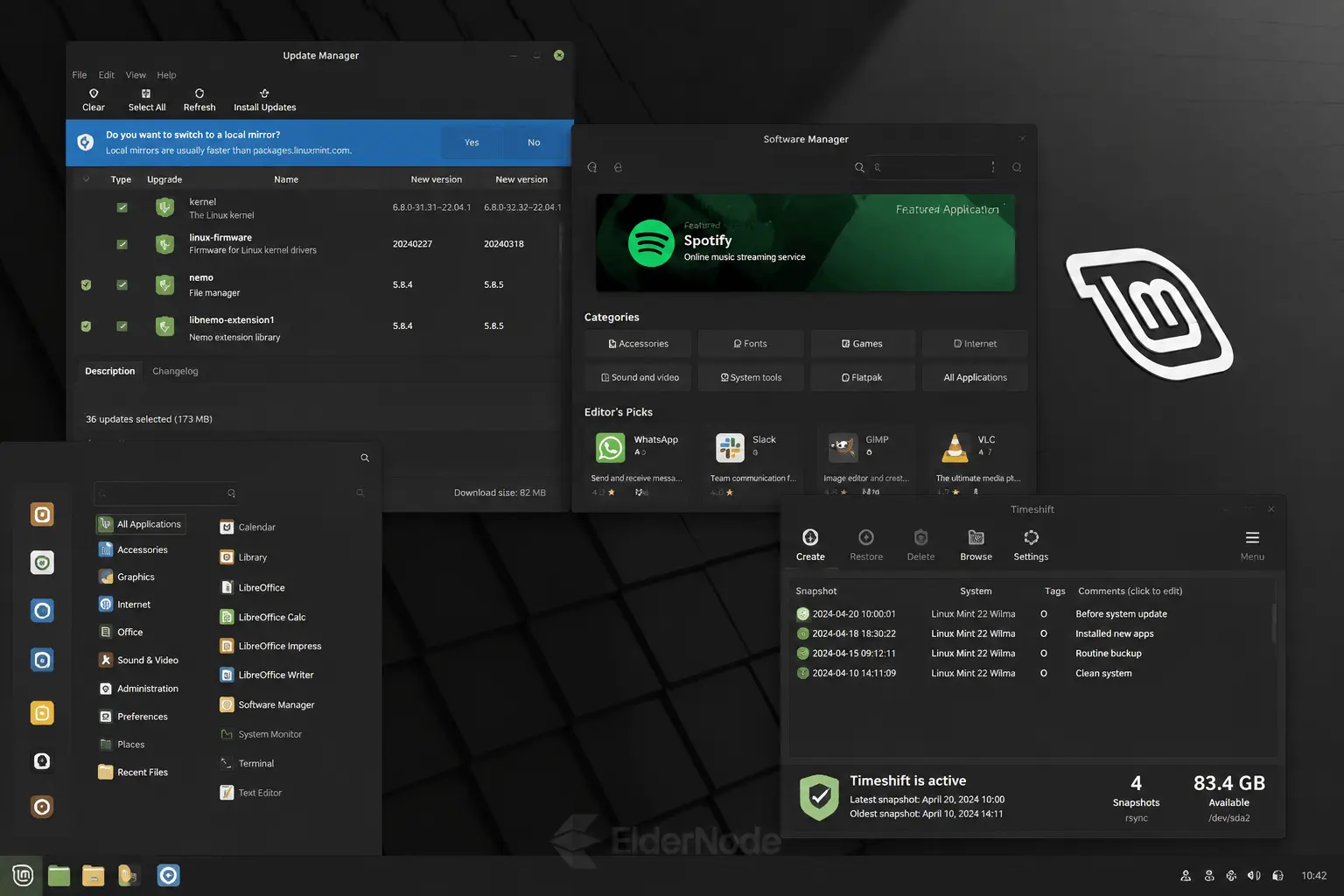Select Administration category in app menu
1344x896 pixels.
pos(138,689)
